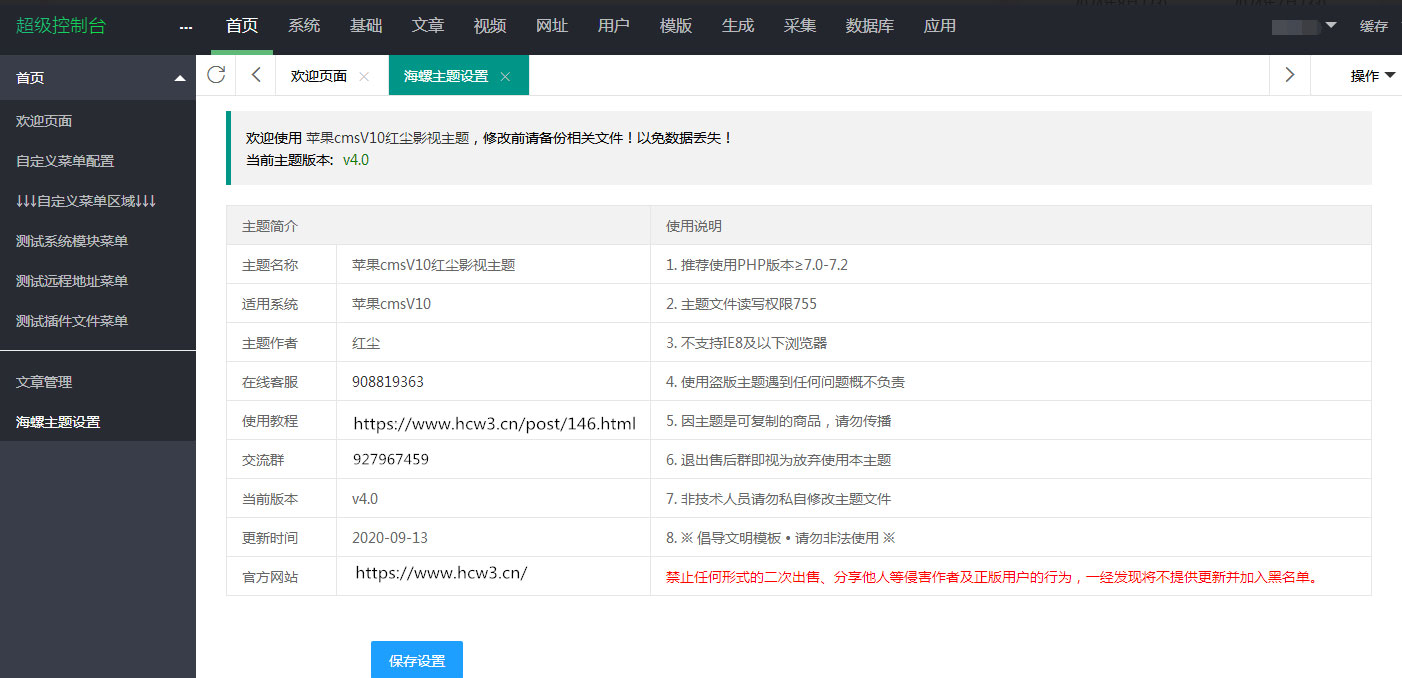The height and width of the screenshot is (678, 1402).
Task: Collapse the sidebar using the ellipsis icon
Action: click(185, 27)
